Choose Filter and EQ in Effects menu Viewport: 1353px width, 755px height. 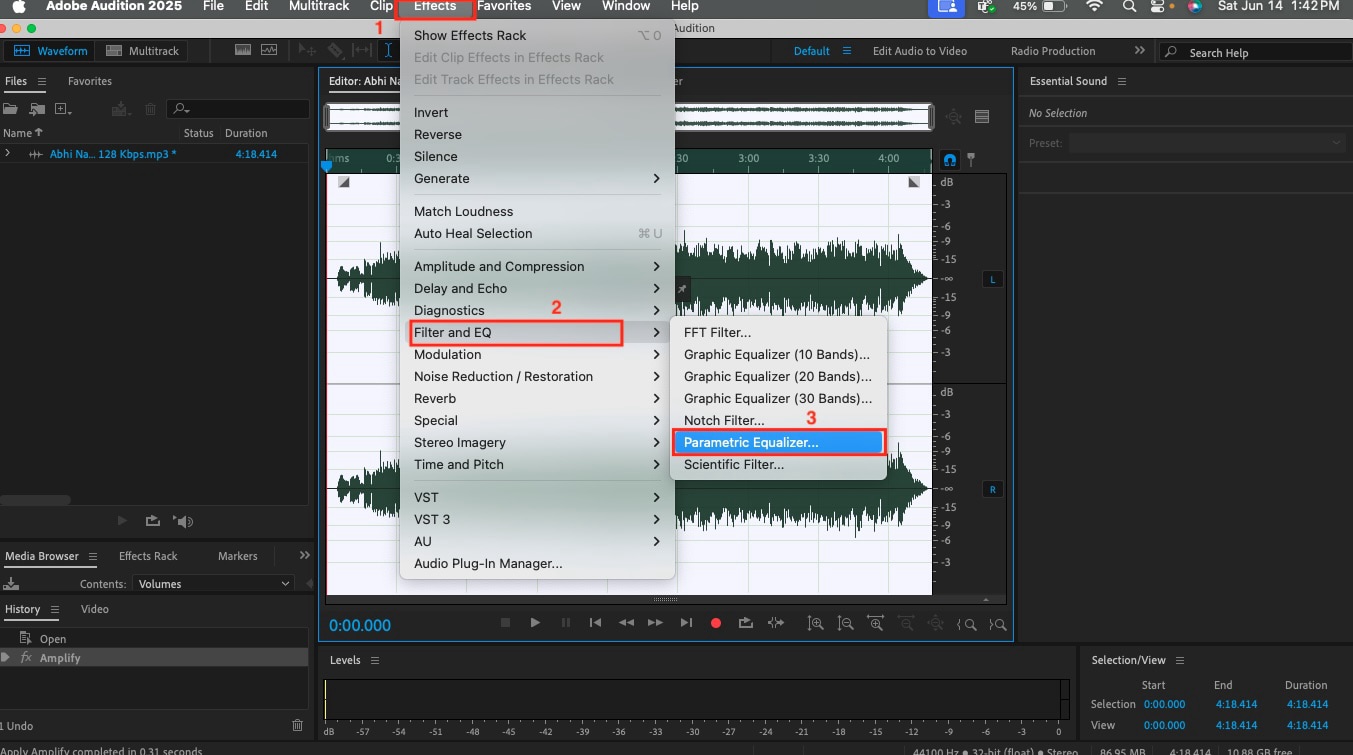537,332
